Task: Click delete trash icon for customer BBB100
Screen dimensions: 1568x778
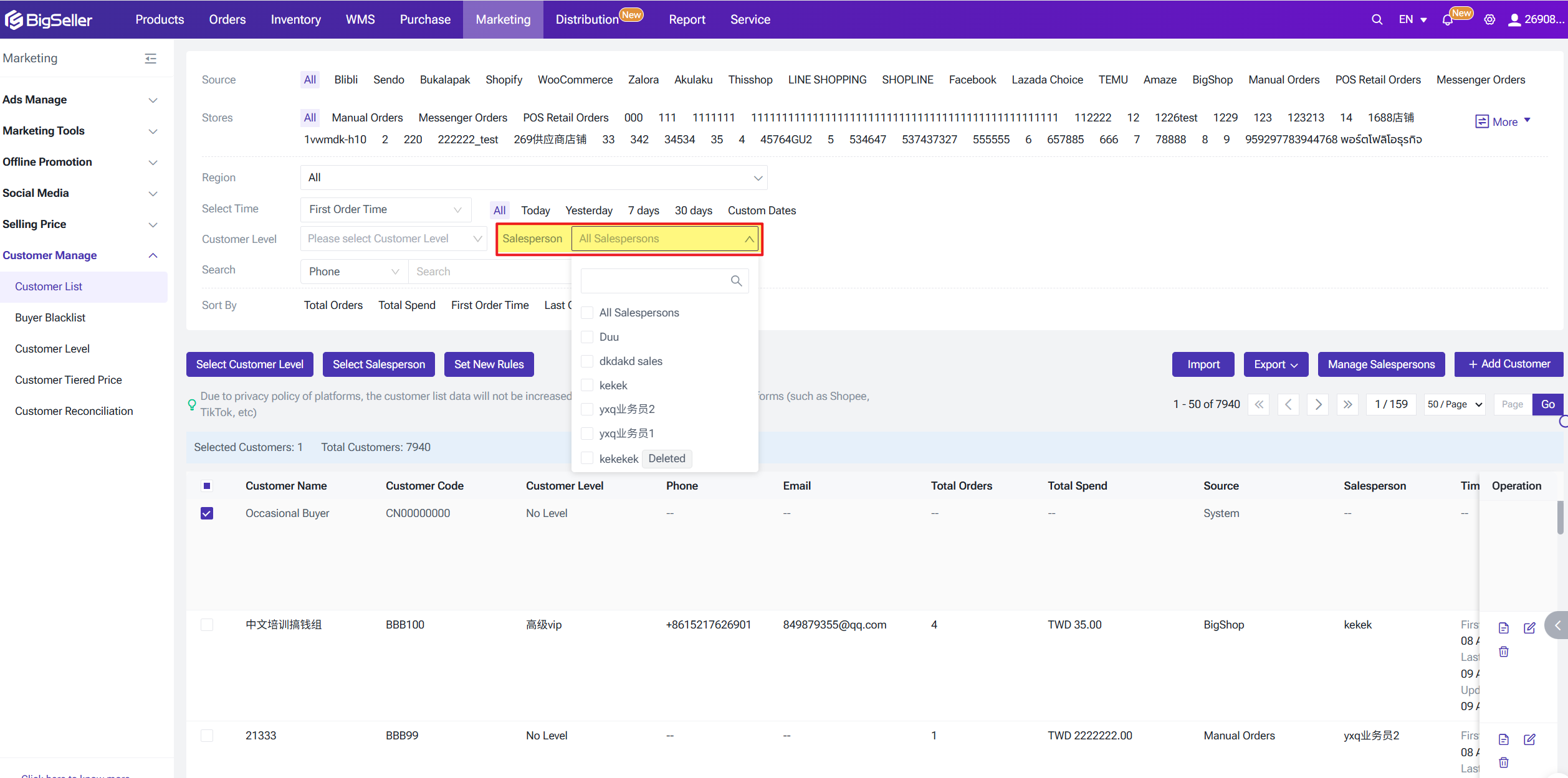Action: (x=1503, y=652)
